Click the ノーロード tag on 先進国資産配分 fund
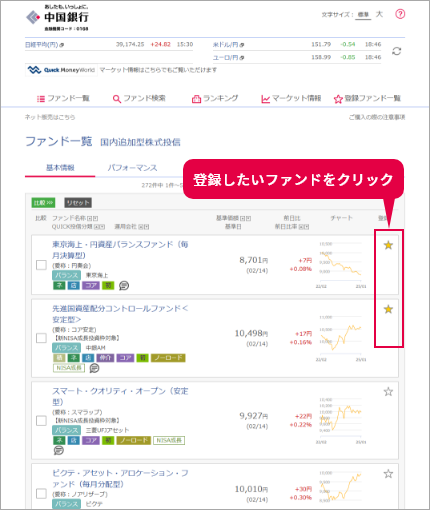430x510 pixels. pos(168,358)
